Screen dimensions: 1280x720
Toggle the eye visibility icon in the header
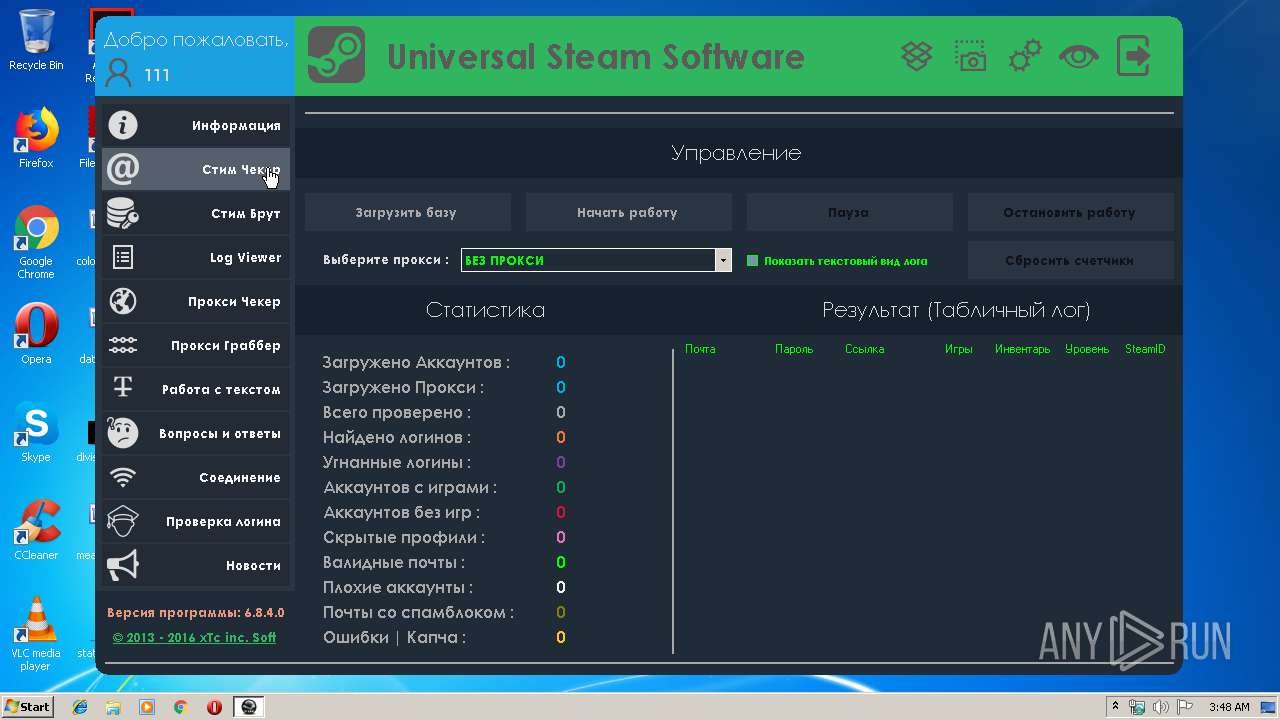pyautogui.click(x=1079, y=56)
